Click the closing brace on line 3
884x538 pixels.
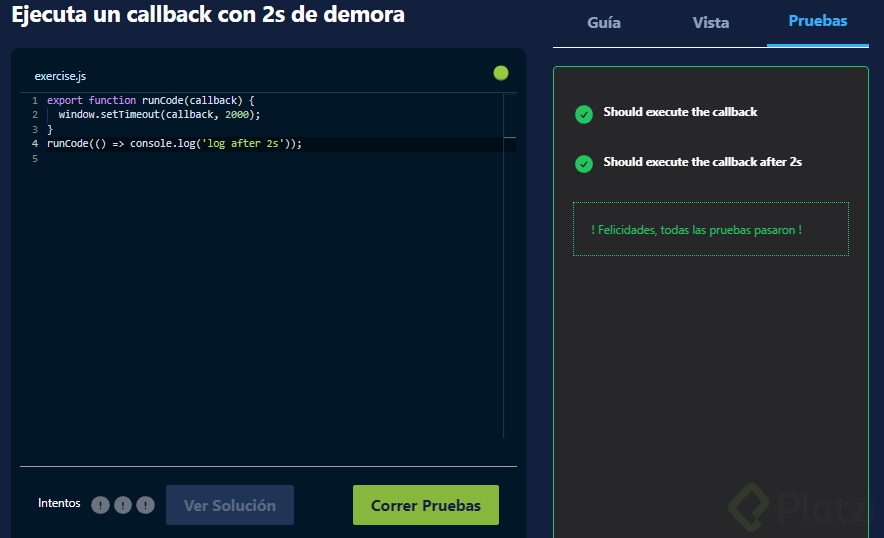click(50, 129)
